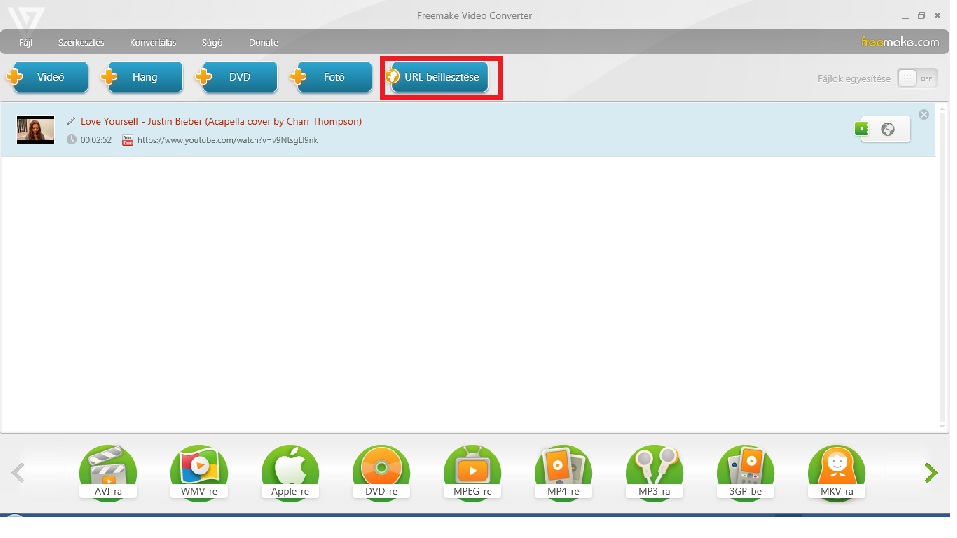Open the Súgó menu
The width and height of the screenshot is (957, 538).
pyautogui.click(x=212, y=43)
